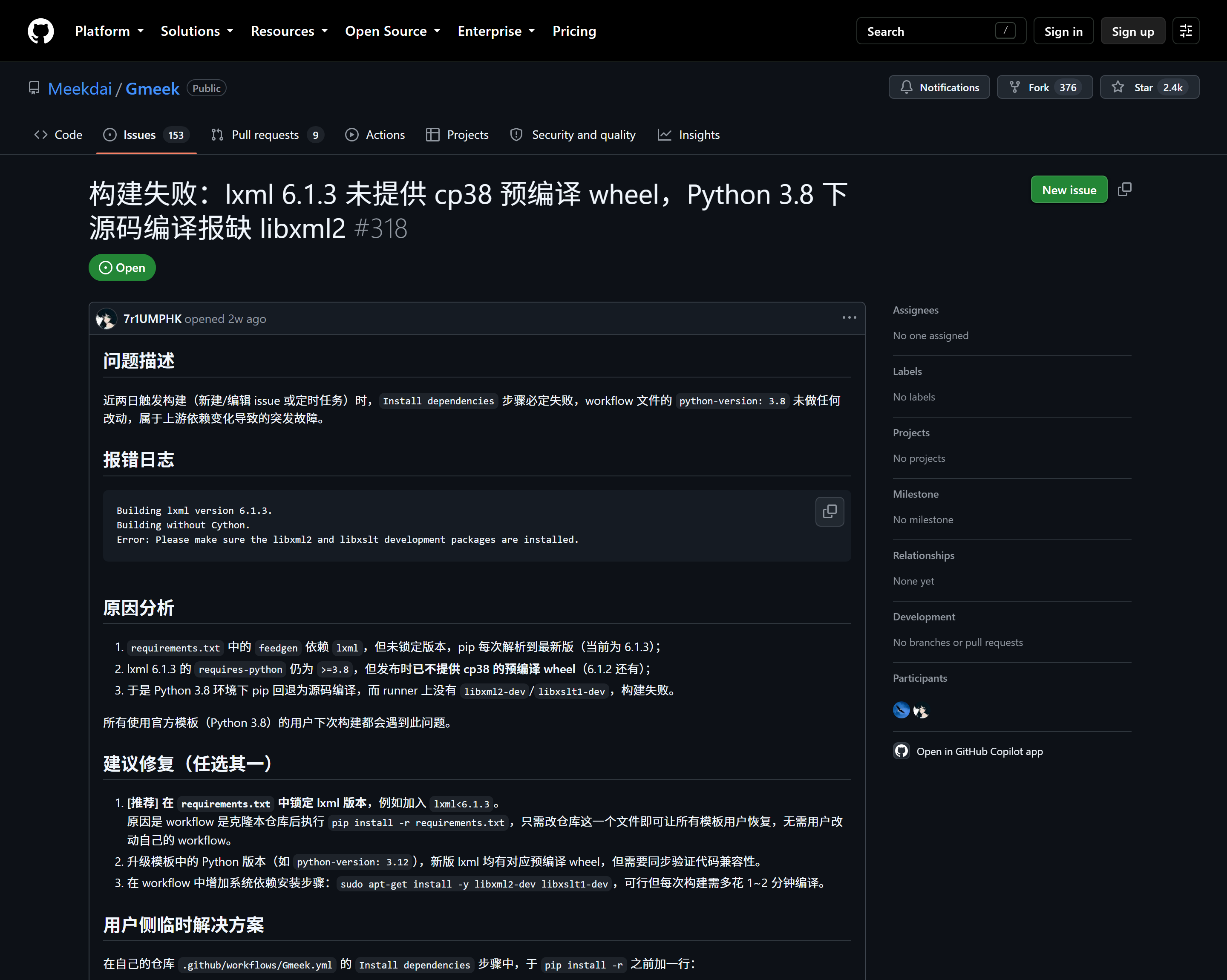The width and height of the screenshot is (1227, 980).
Task: Click the second participant avatar
Action: [x=921, y=710]
